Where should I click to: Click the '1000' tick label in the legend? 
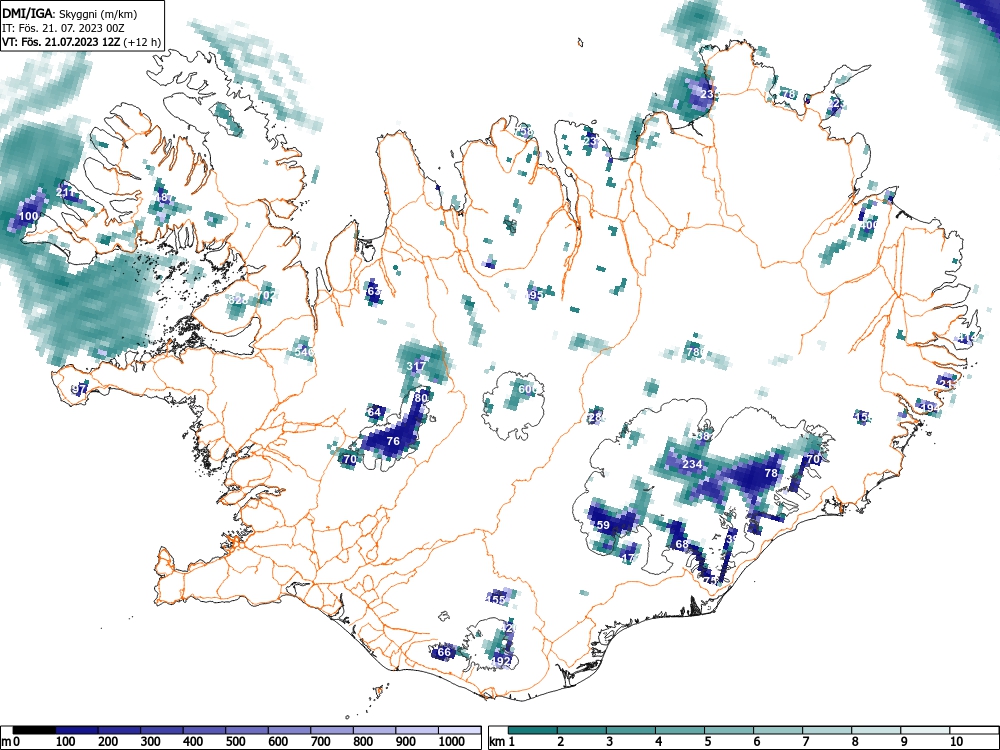(x=452, y=742)
